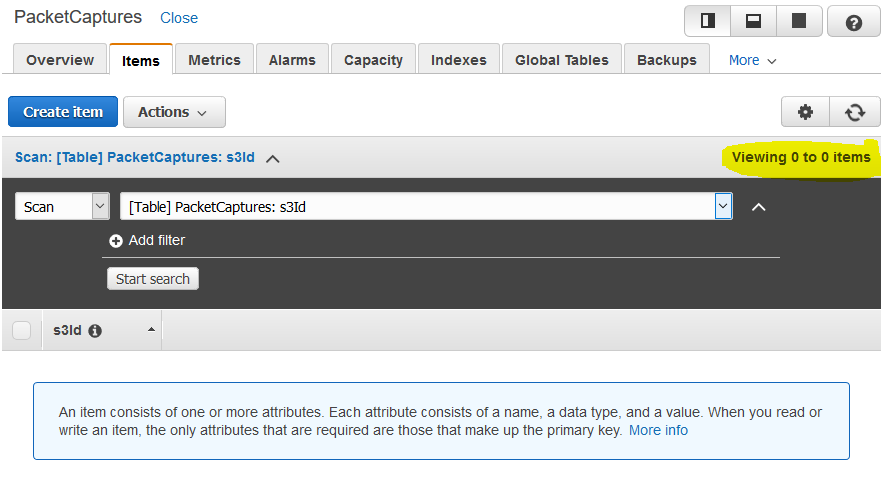Click the Start search button

click(x=153, y=279)
